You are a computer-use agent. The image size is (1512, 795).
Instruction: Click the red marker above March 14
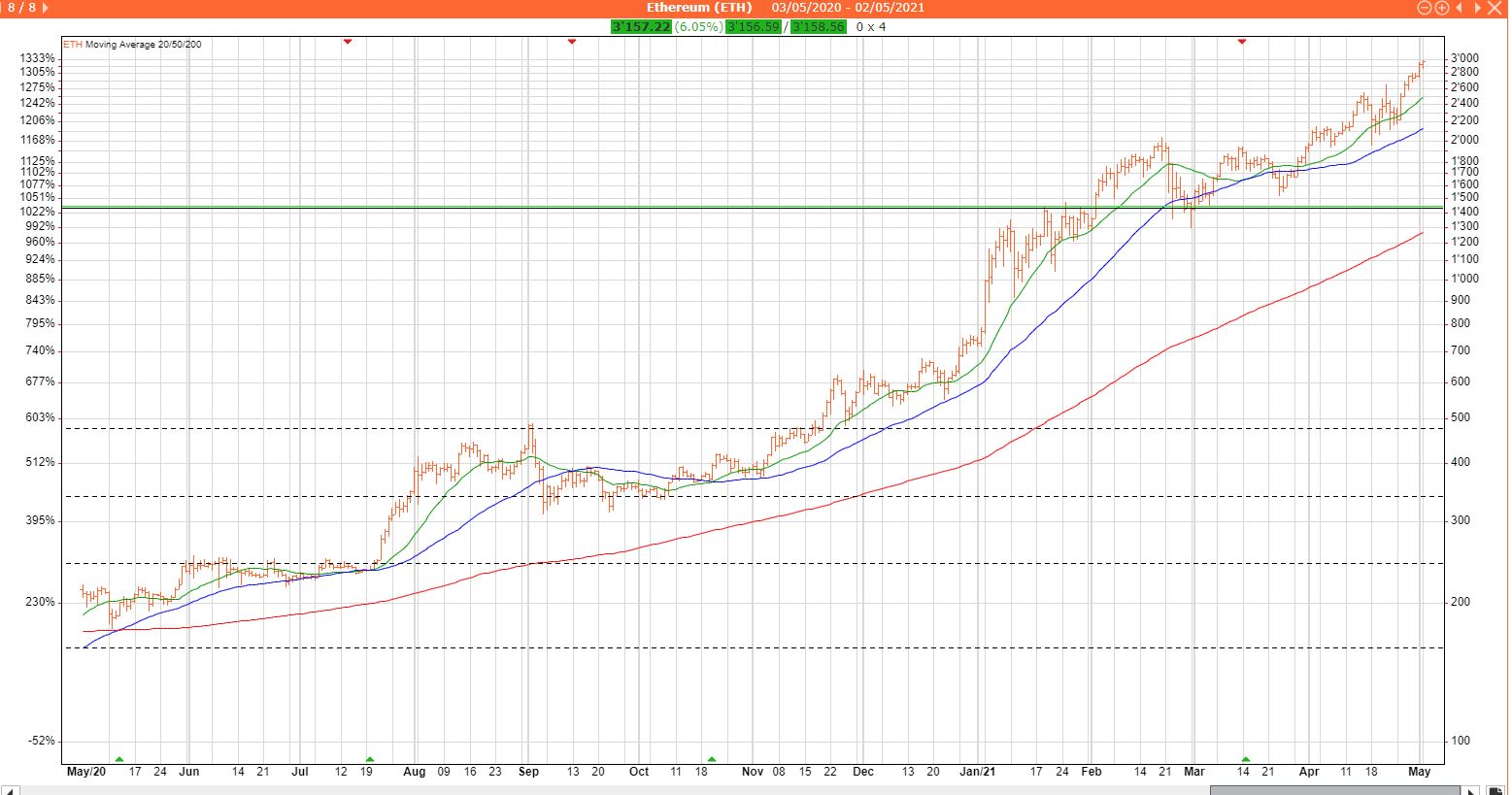1242,42
